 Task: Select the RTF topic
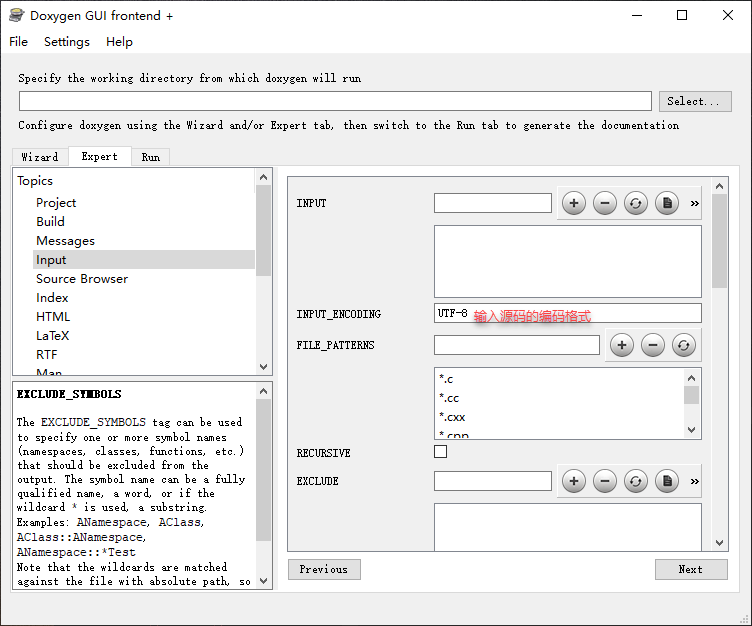click(x=47, y=355)
